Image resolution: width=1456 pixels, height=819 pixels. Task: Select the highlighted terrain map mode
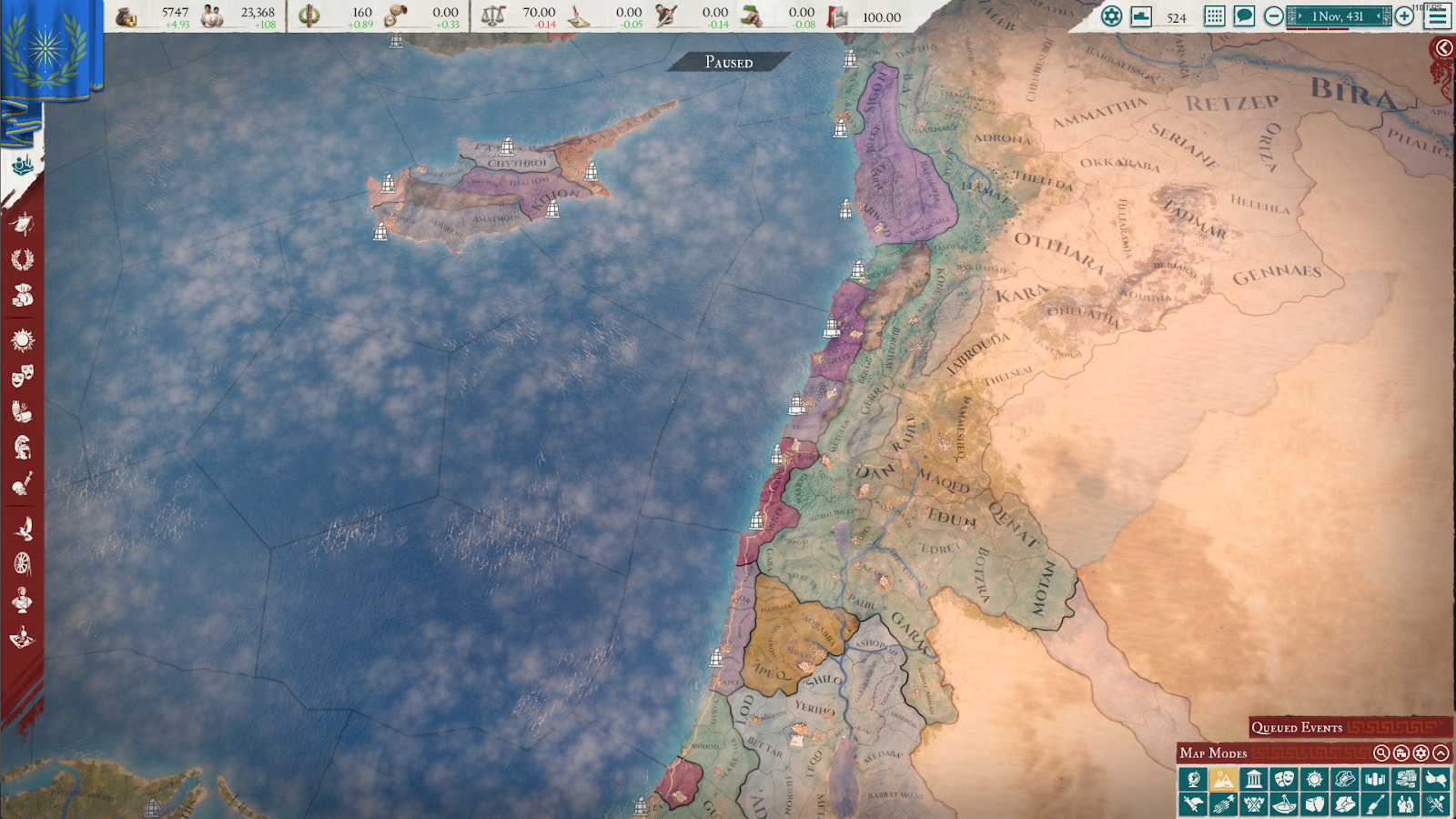click(x=1223, y=779)
